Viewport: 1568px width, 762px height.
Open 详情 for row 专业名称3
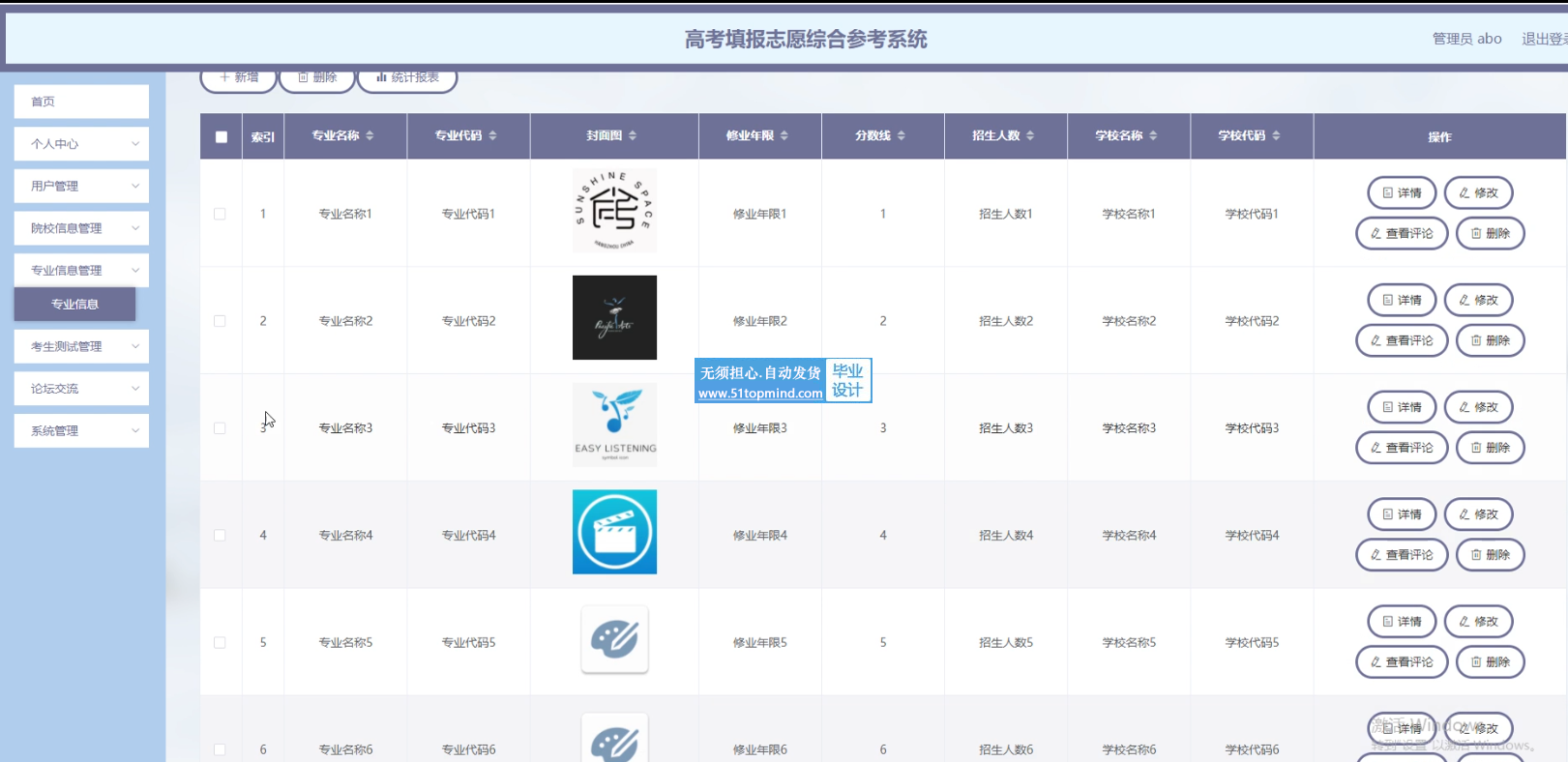click(1402, 407)
